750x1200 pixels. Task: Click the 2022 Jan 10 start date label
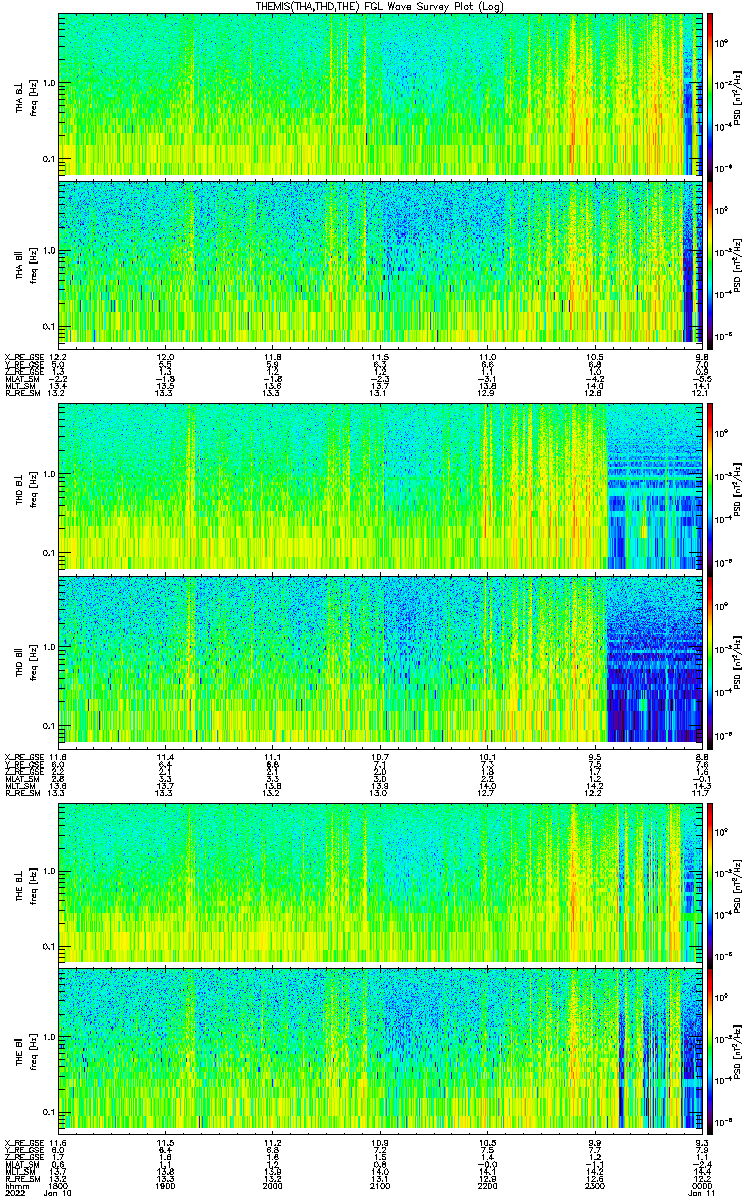36,1192
